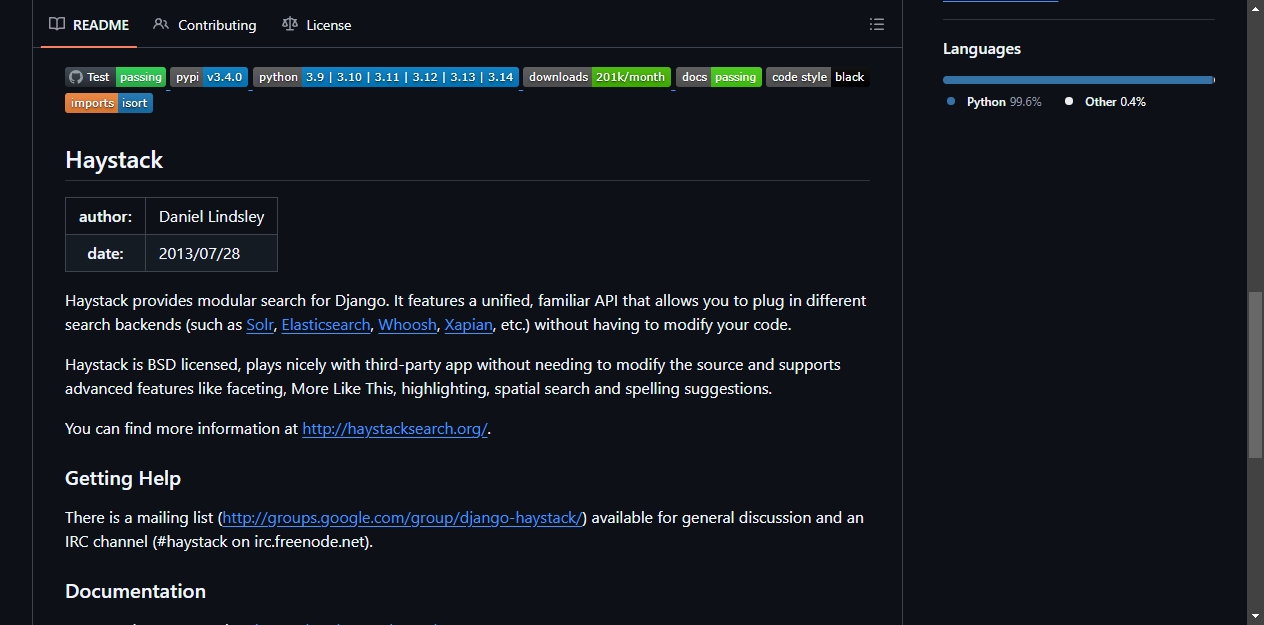The width and height of the screenshot is (1264, 625).
Task: Click the date: table label
Action: [x=106, y=254]
